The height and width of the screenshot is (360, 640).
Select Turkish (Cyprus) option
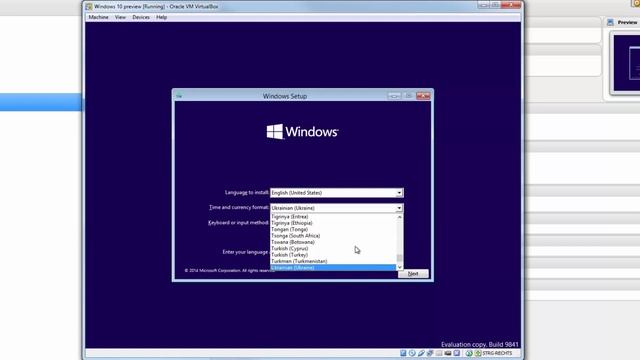[x=333, y=249]
